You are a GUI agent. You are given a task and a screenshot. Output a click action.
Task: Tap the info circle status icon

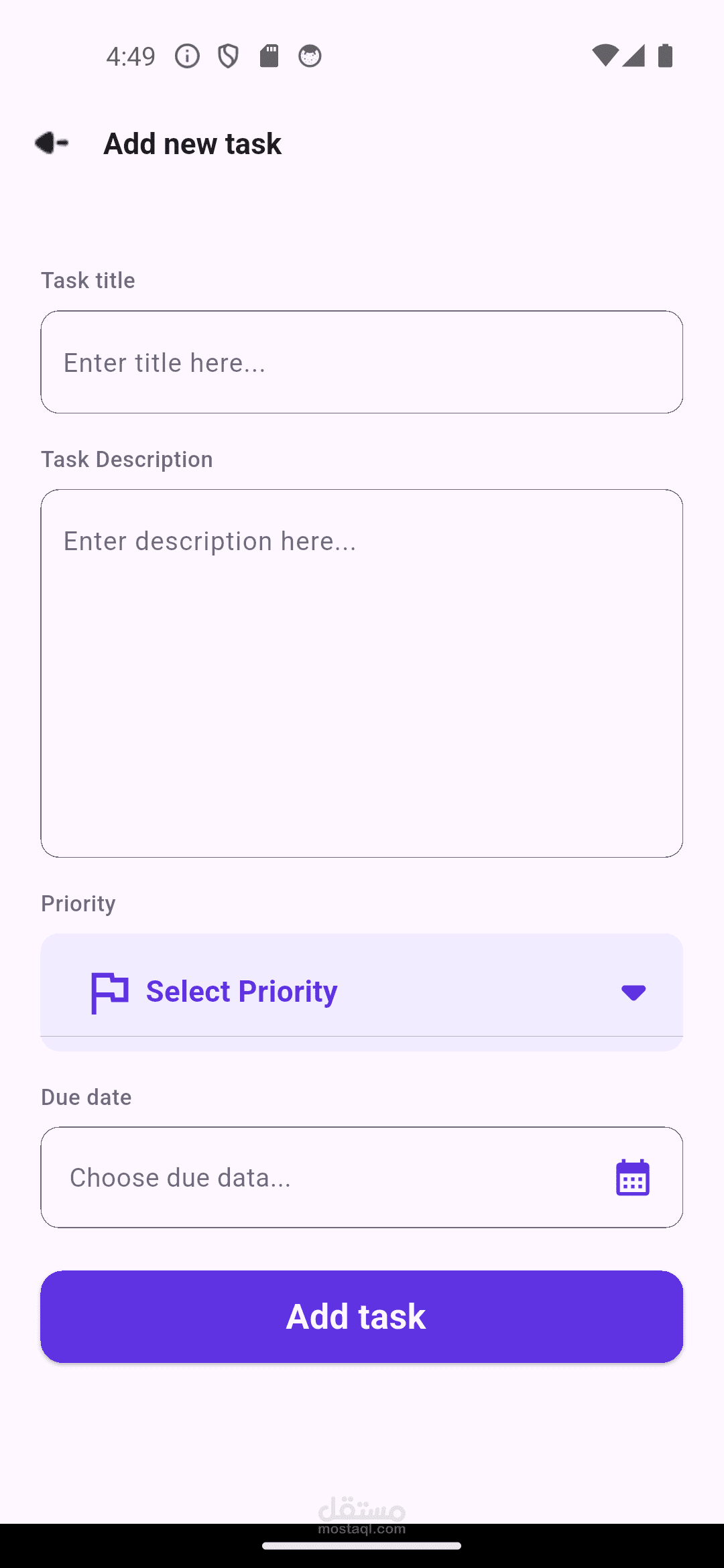(187, 56)
